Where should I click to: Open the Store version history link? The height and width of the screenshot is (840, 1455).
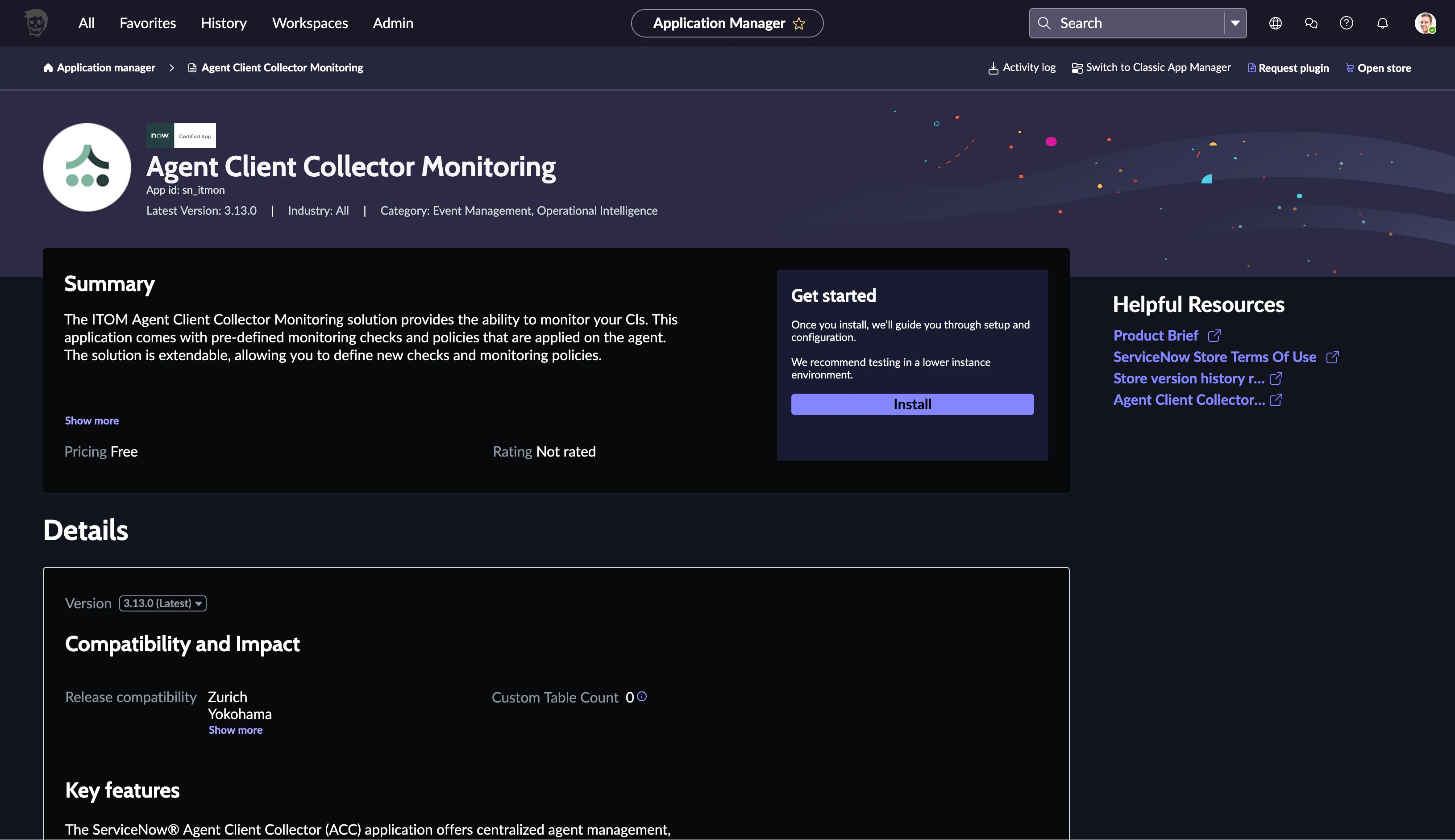tap(1189, 378)
